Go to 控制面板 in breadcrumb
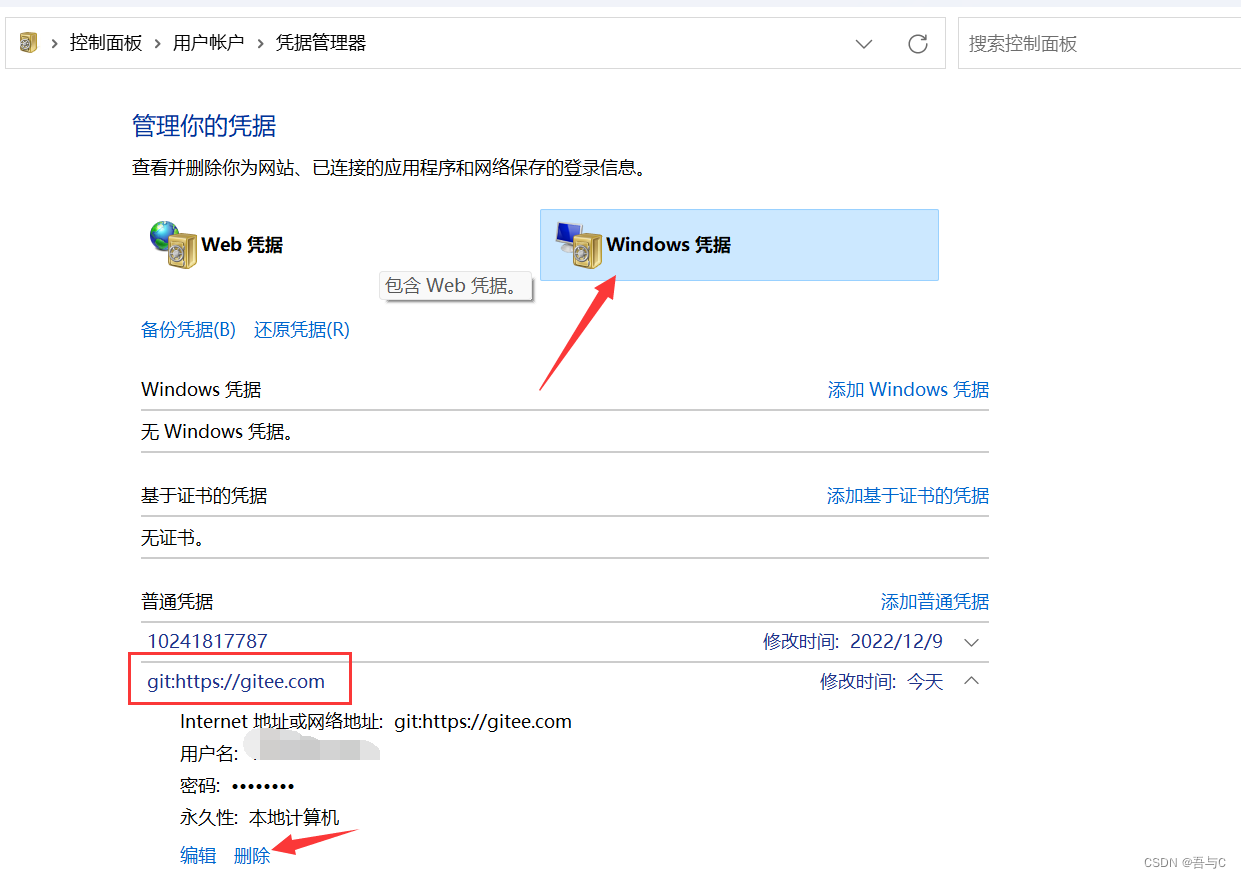1241x878 pixels. [106, 43]
